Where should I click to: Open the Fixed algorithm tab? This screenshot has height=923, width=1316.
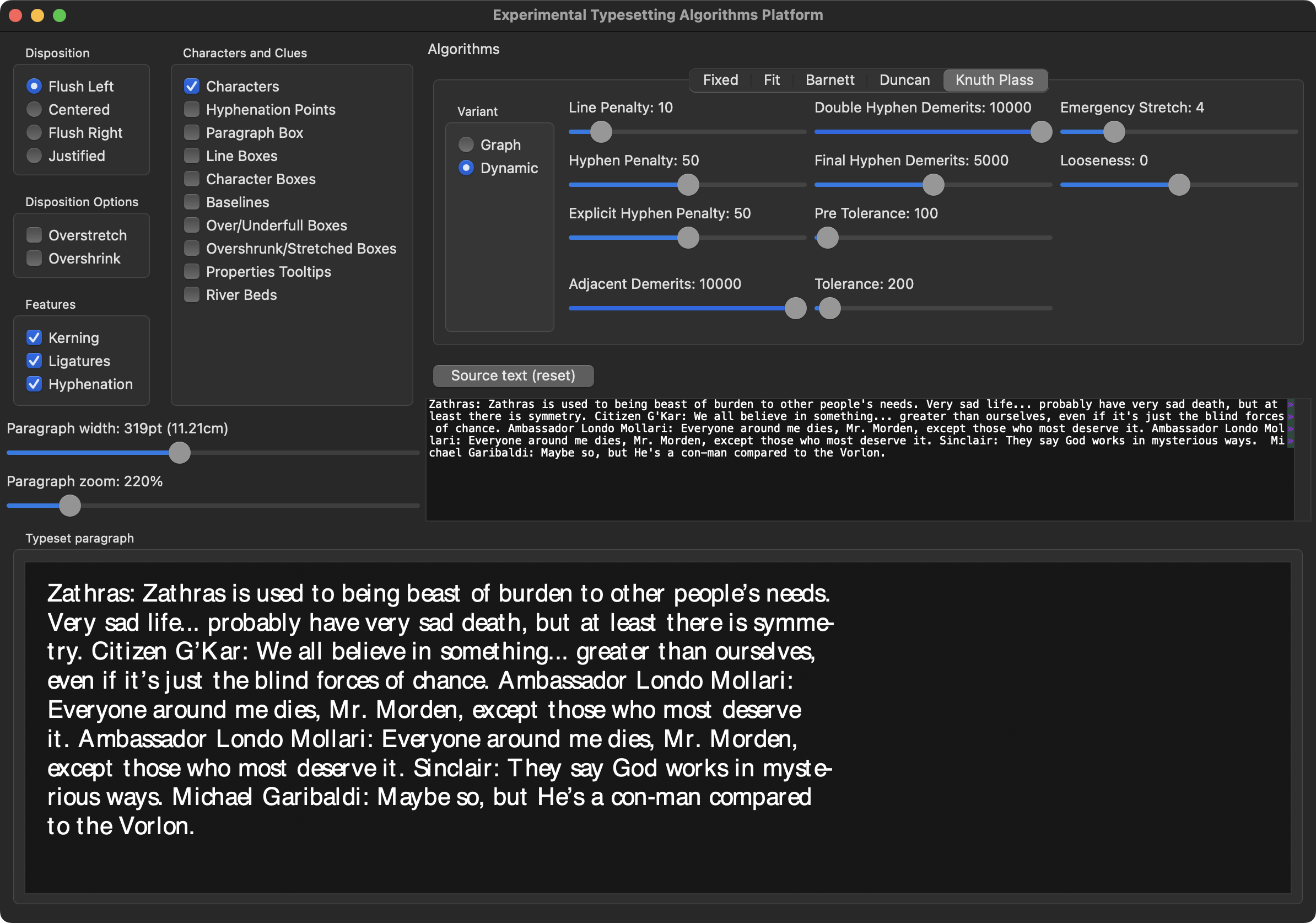pos(720,81)
